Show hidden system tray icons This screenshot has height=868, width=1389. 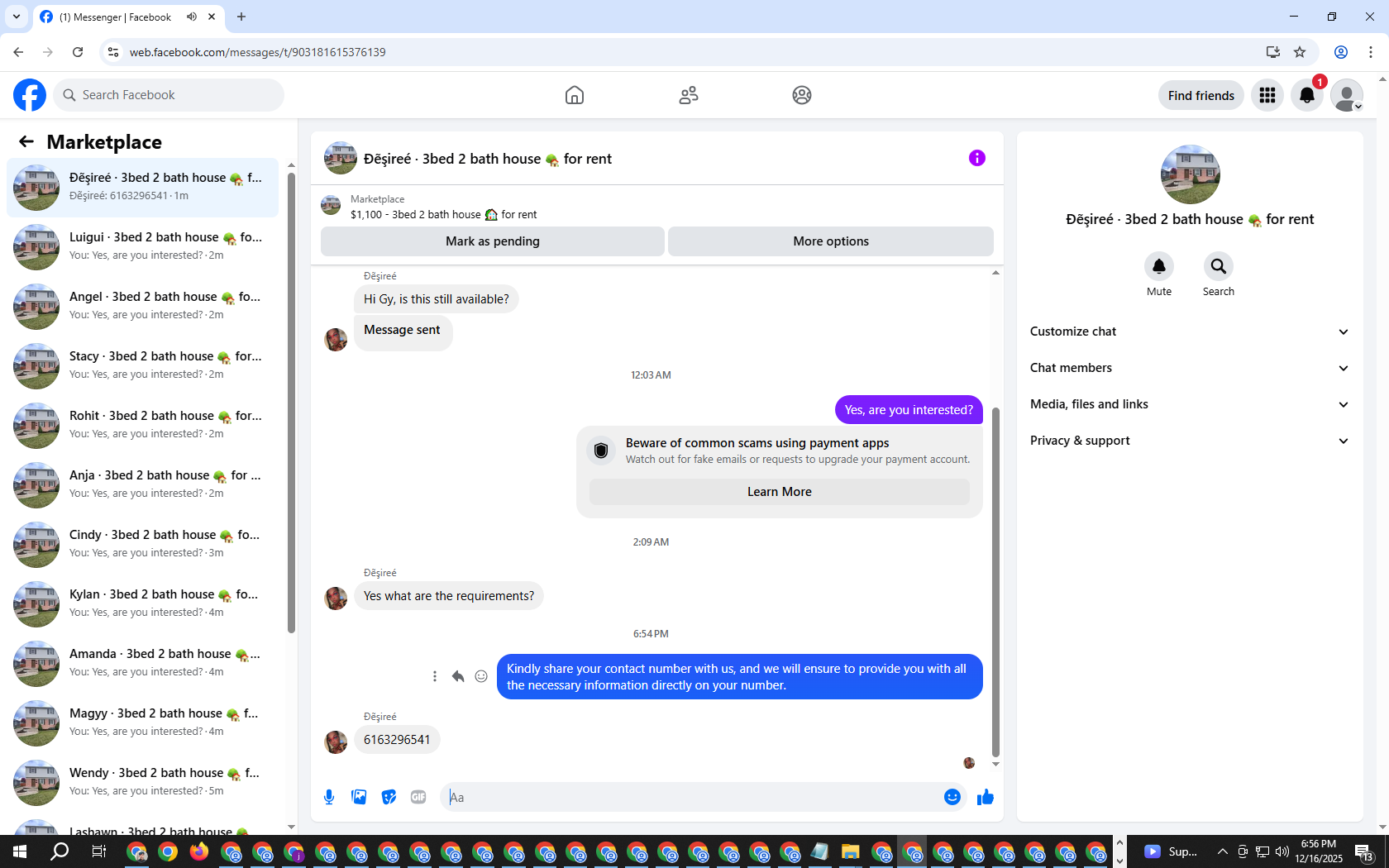click(x=1222, y=851)
